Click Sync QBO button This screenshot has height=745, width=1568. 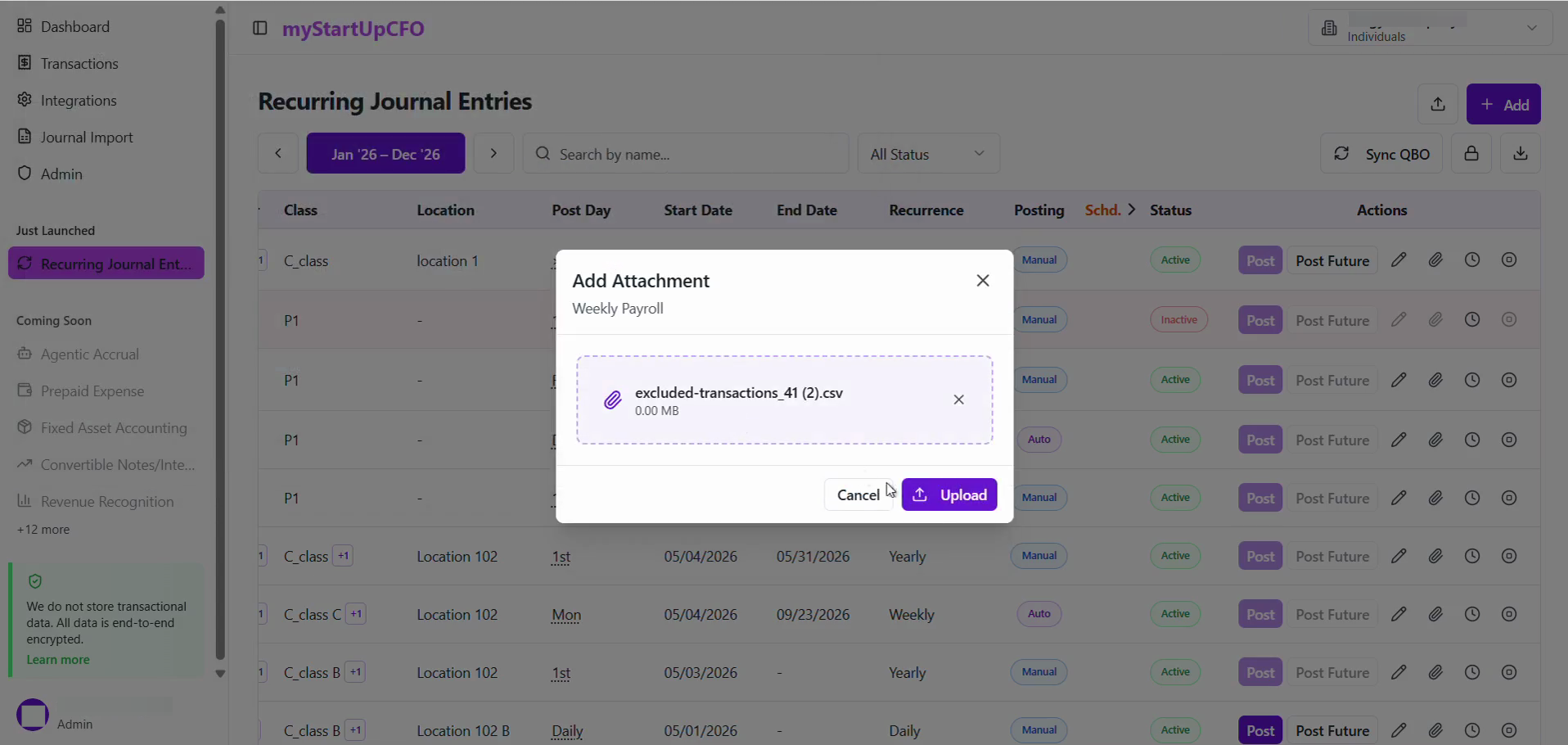click(x=1381, y=153)
